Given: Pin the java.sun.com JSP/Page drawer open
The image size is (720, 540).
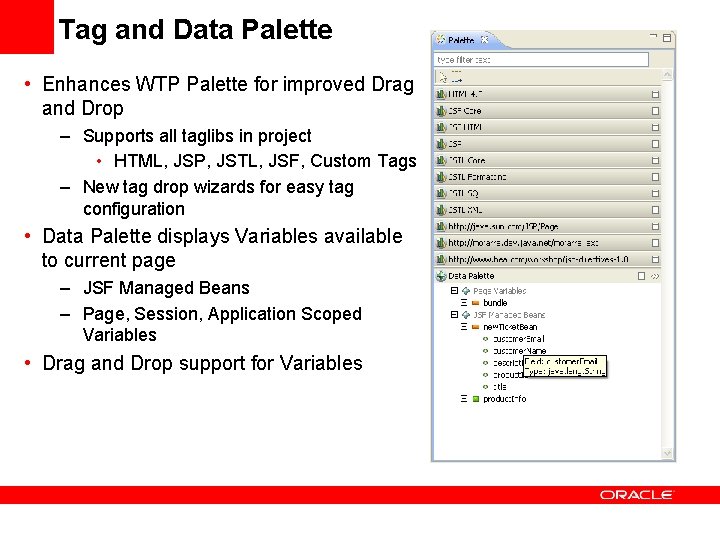Looking at the screenshot, I should tap(655, 227).
